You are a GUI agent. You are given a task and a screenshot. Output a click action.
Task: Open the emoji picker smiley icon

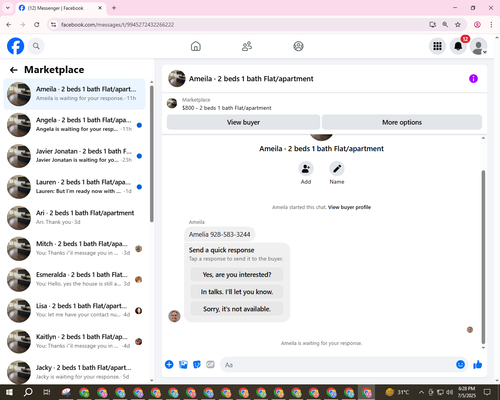pos(460,364)
